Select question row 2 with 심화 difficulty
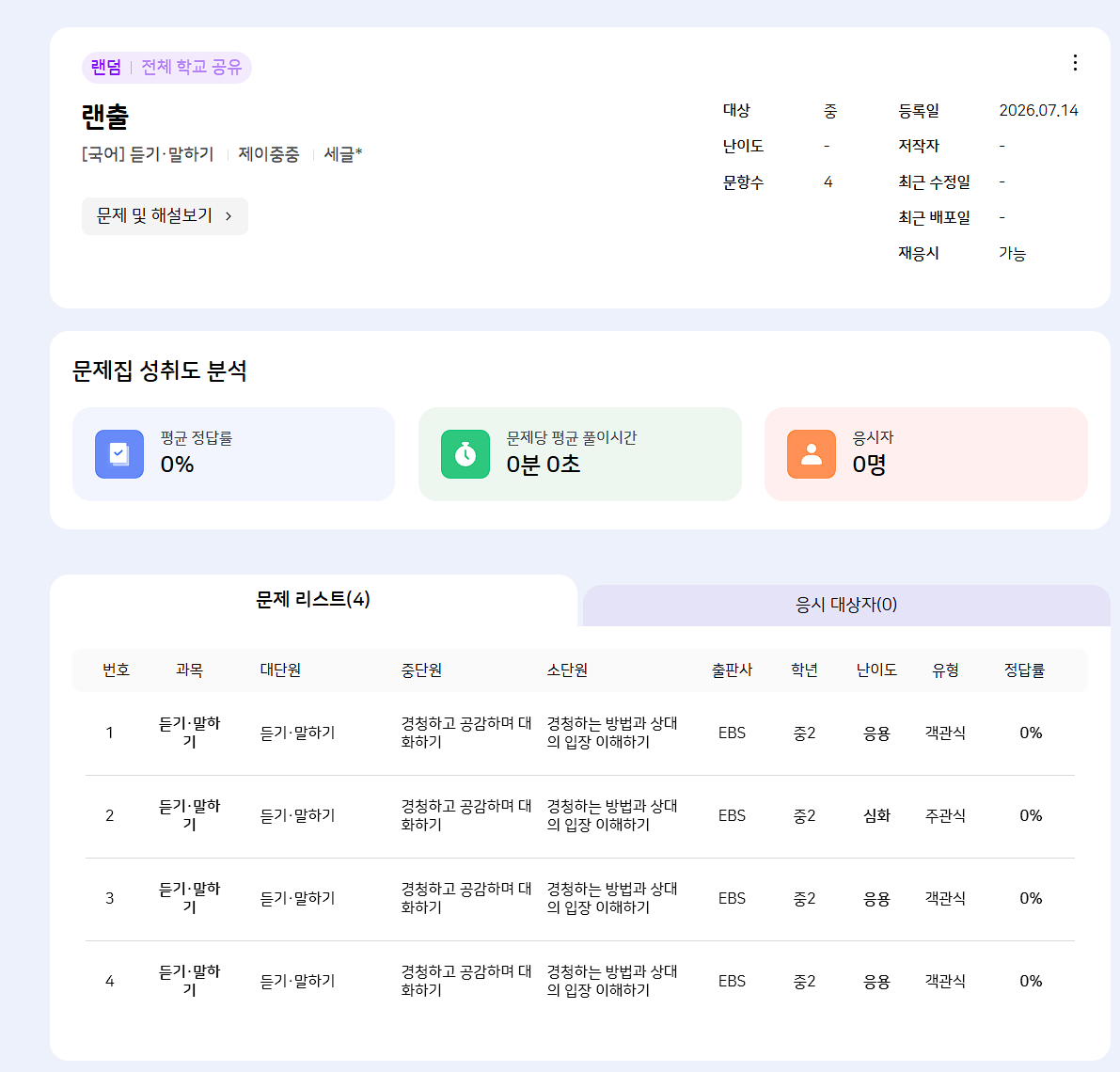The width and height of the screenshot is (1120, 1072). point(580,816)
